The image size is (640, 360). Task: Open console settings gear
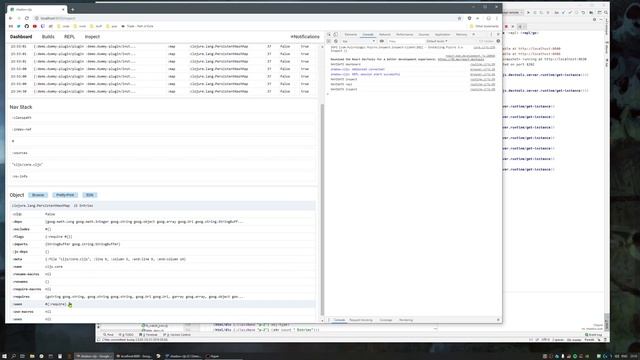point(498,41)
